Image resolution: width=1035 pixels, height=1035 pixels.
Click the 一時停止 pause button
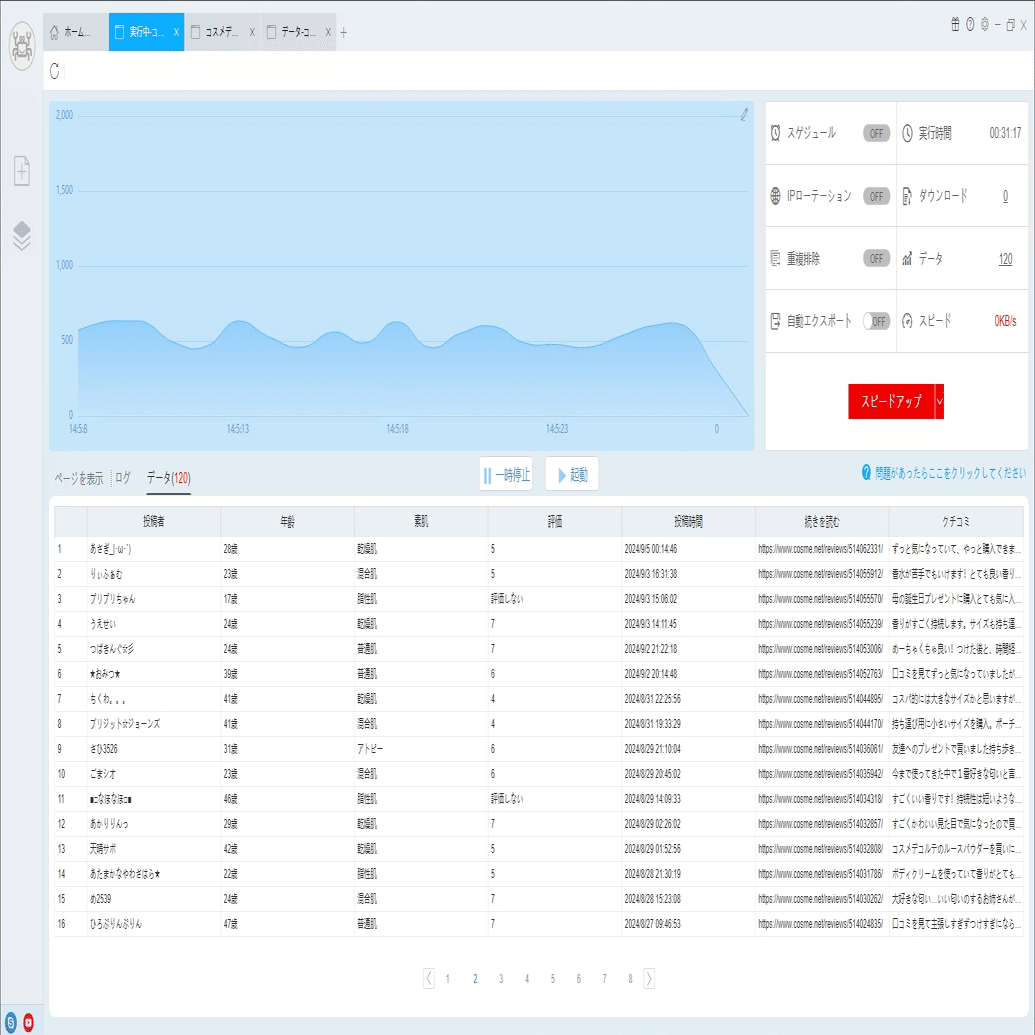click(506, 474)
